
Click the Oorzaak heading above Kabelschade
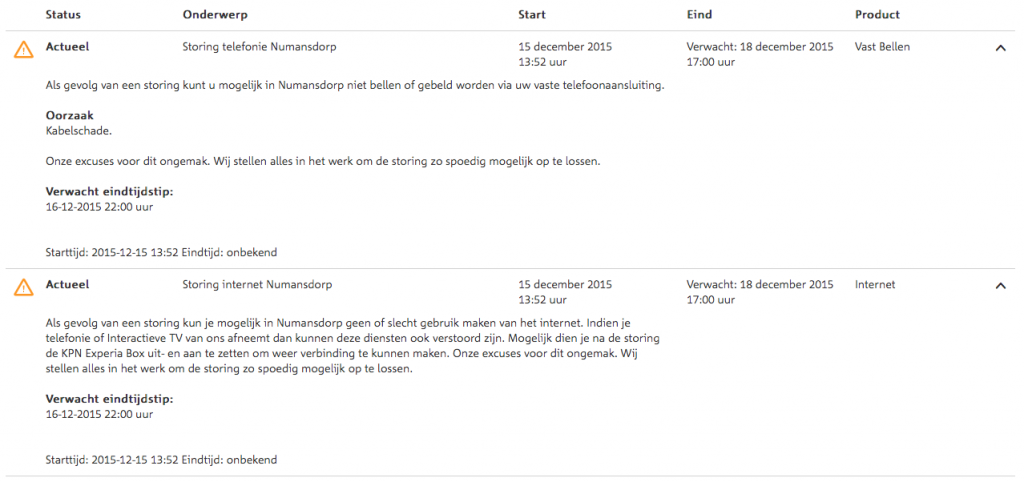click(x=70, y=116)
